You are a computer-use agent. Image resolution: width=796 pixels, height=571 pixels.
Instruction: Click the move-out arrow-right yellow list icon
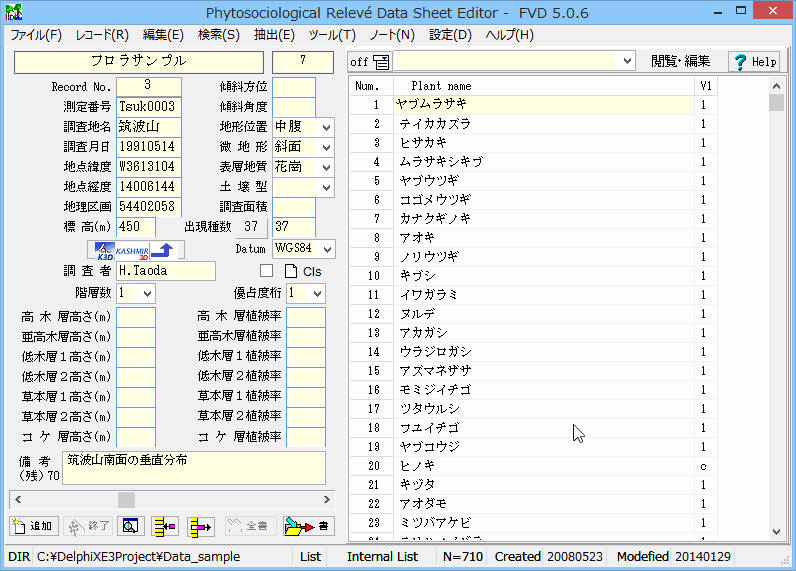(201, 526)
